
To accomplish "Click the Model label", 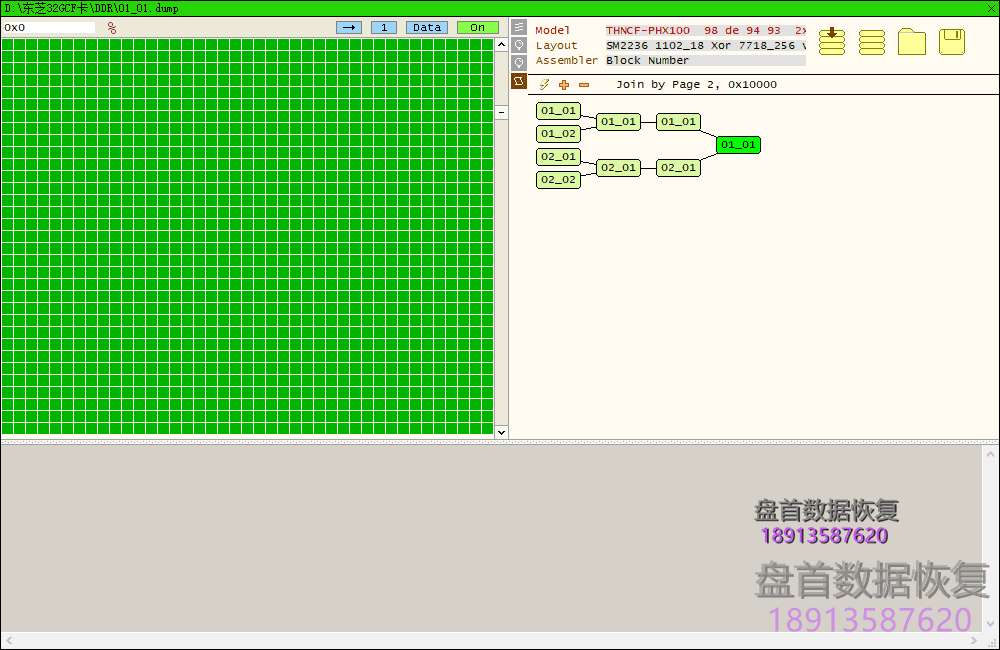I will click(552, 30).
